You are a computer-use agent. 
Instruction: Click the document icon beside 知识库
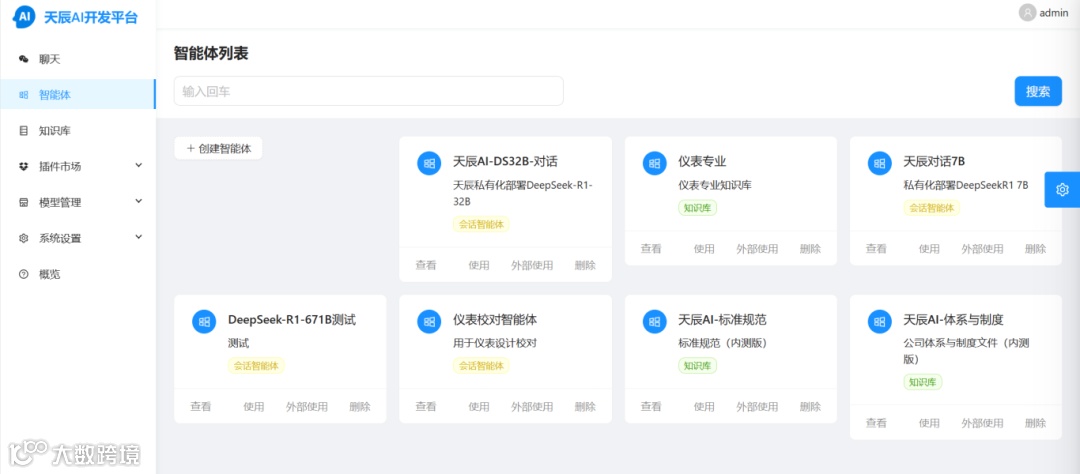(23, 131)
